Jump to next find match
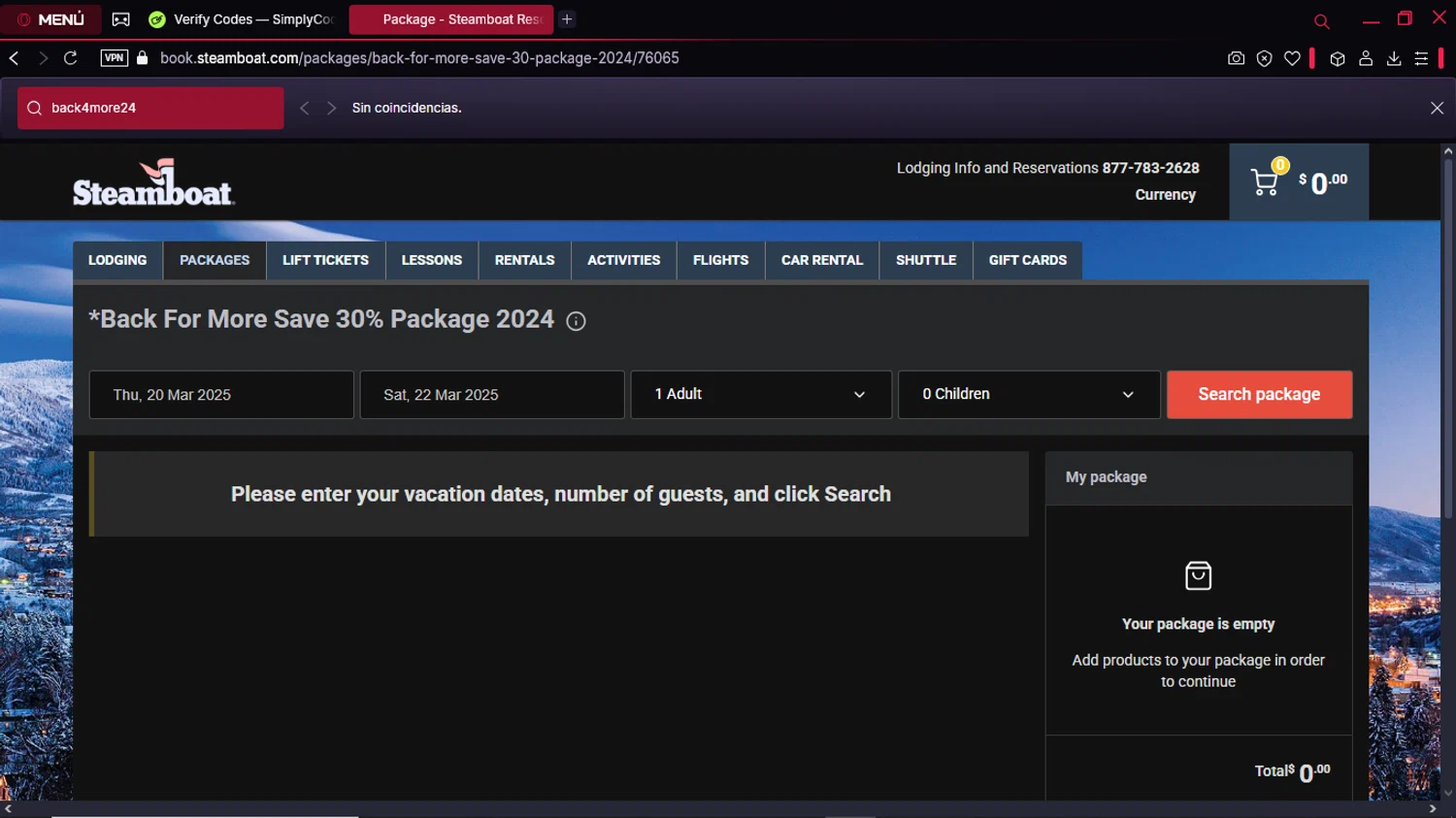The image size is (1456, 818). pos(331,108)
